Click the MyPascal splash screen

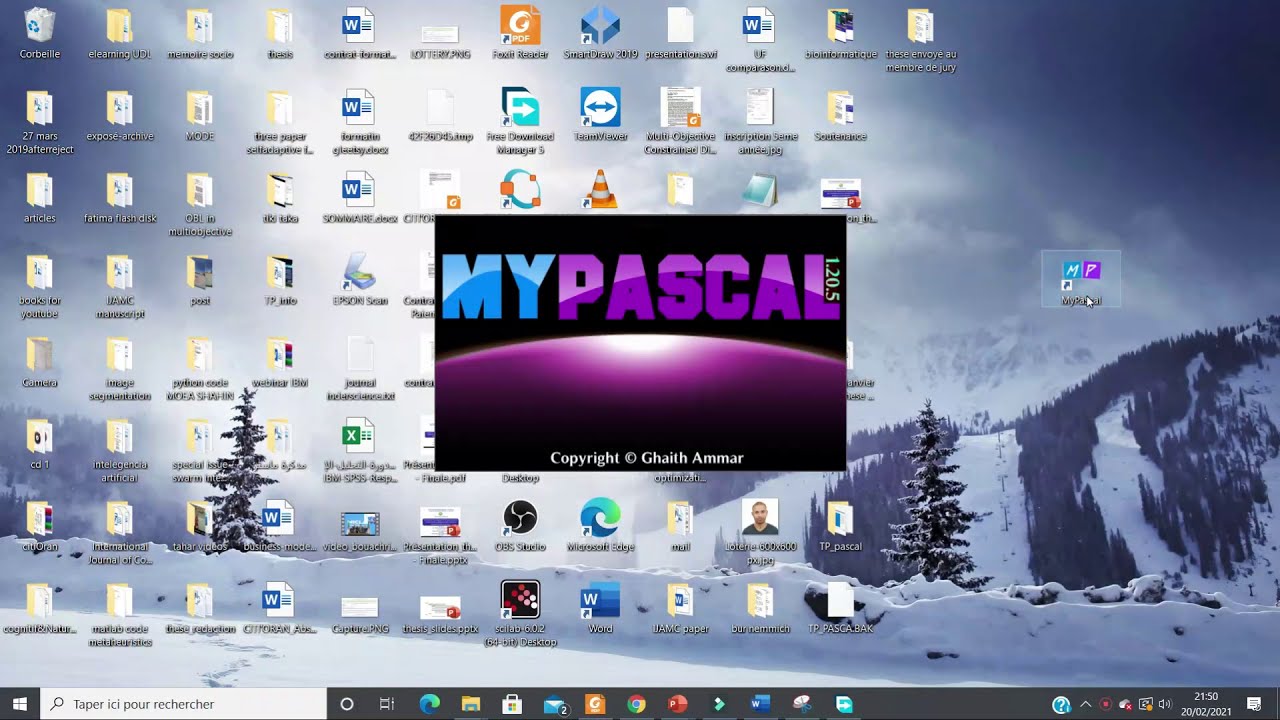click(x=641, y=343)
